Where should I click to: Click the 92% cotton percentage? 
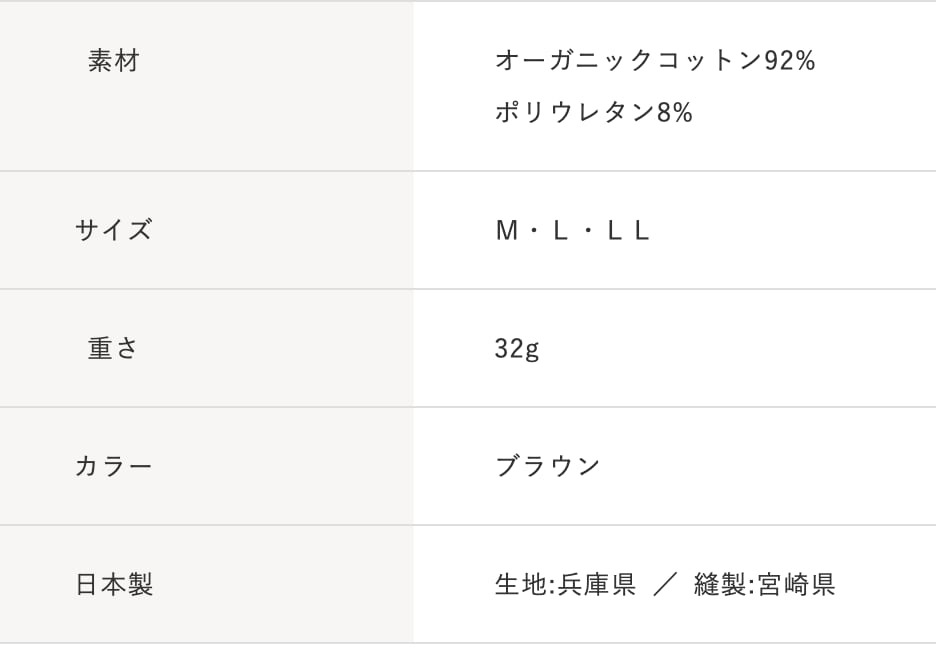tap(790, 61)
